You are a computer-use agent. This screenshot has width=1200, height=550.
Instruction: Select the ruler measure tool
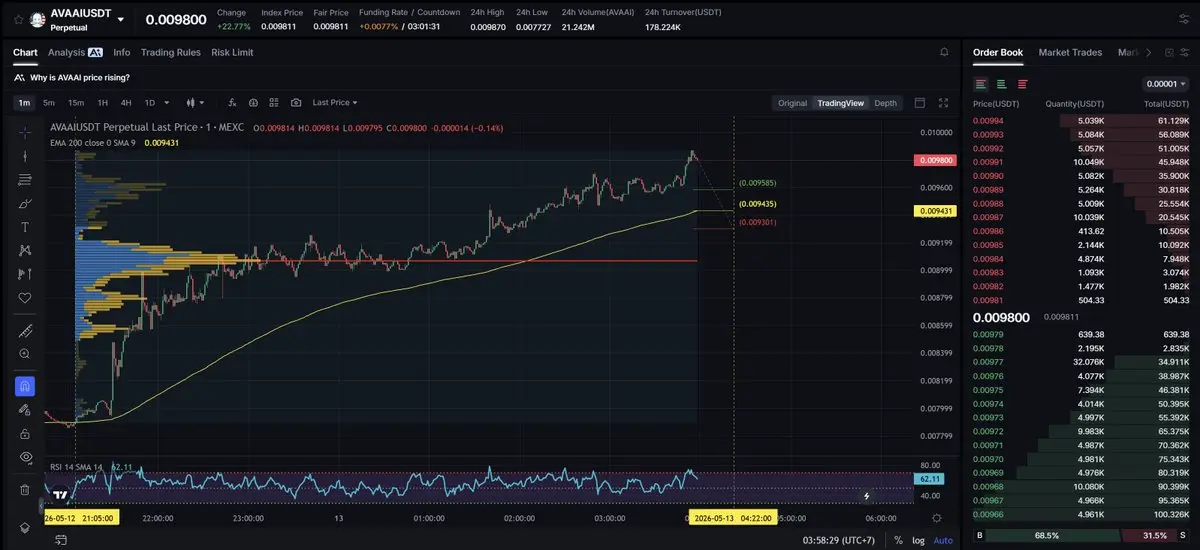[25, 331]
